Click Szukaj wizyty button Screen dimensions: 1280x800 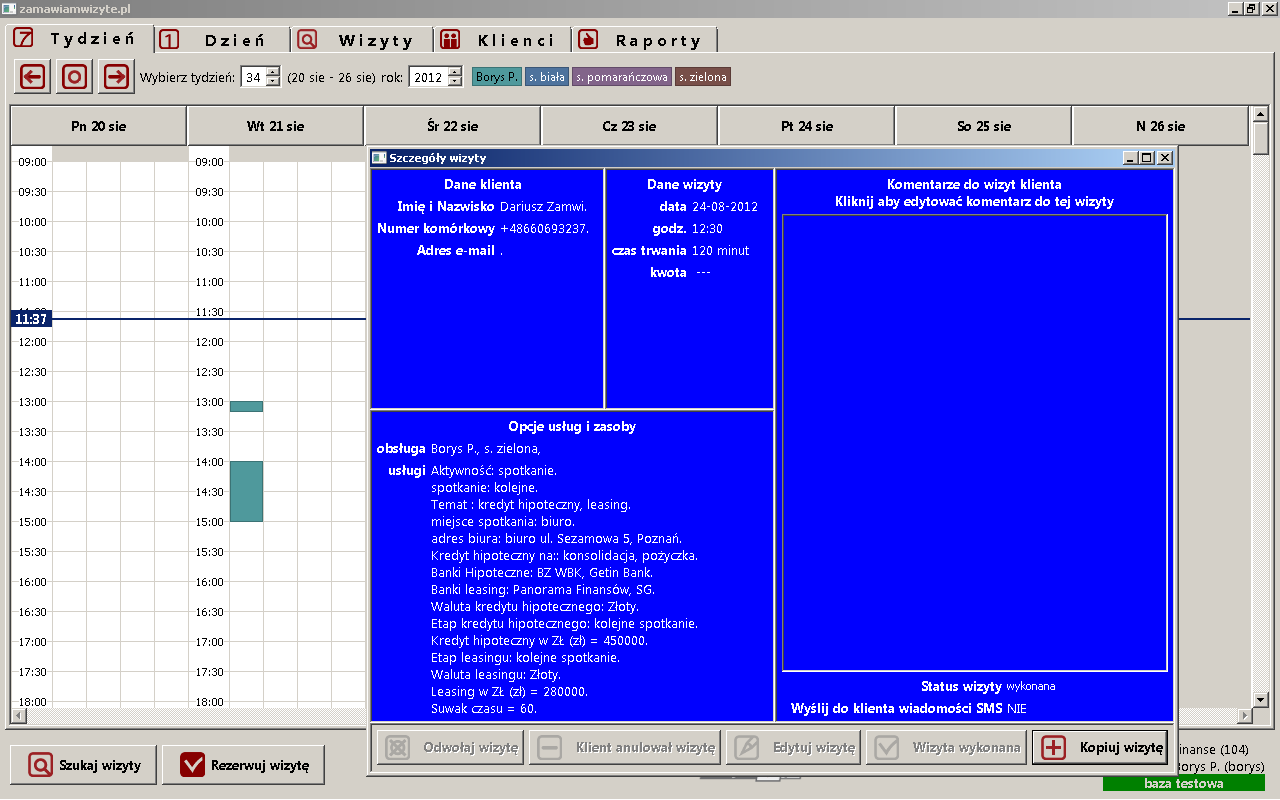coord(83,766)
